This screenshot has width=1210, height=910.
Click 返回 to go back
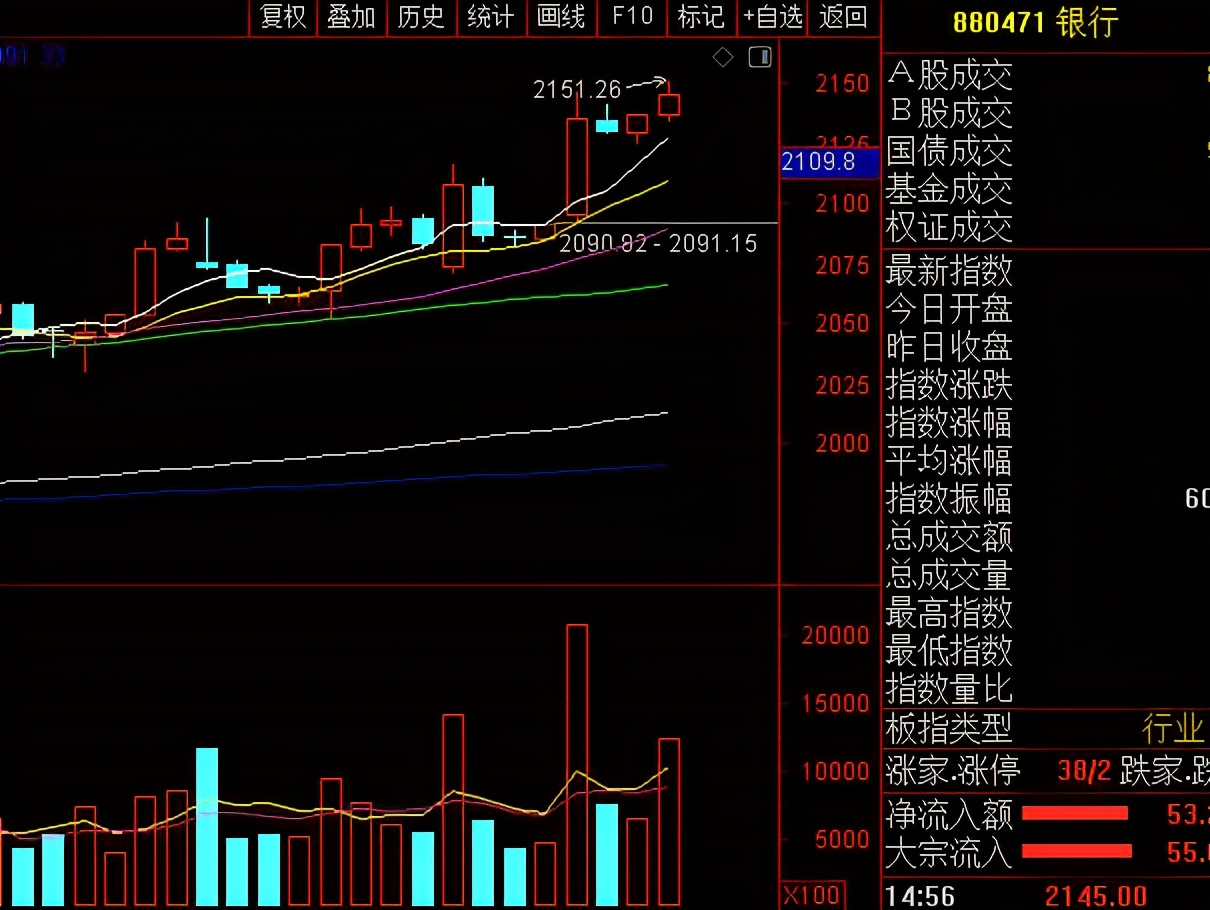click(843, 18)
